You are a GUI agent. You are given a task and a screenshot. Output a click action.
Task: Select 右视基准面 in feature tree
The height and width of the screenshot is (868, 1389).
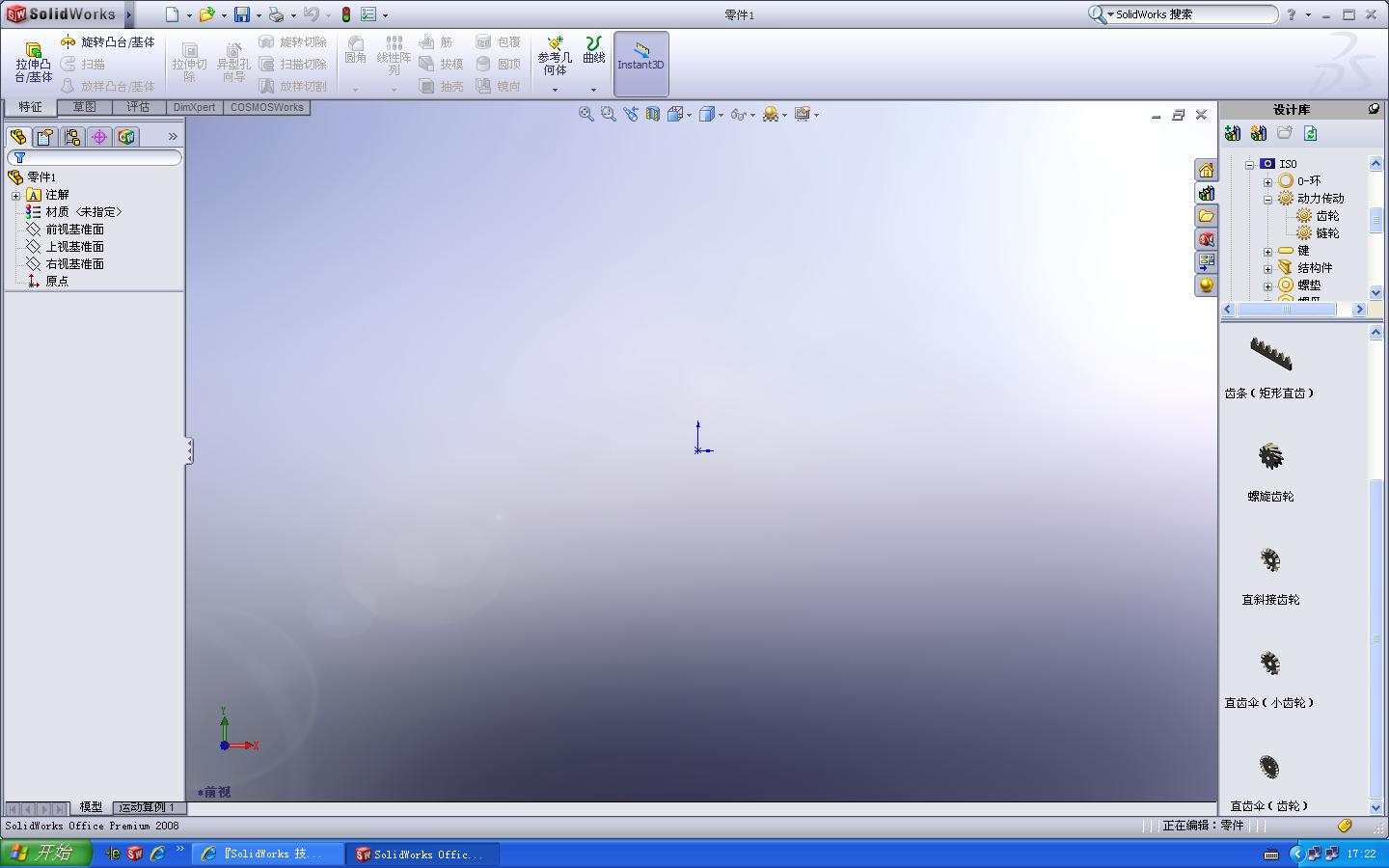[74, 264]
